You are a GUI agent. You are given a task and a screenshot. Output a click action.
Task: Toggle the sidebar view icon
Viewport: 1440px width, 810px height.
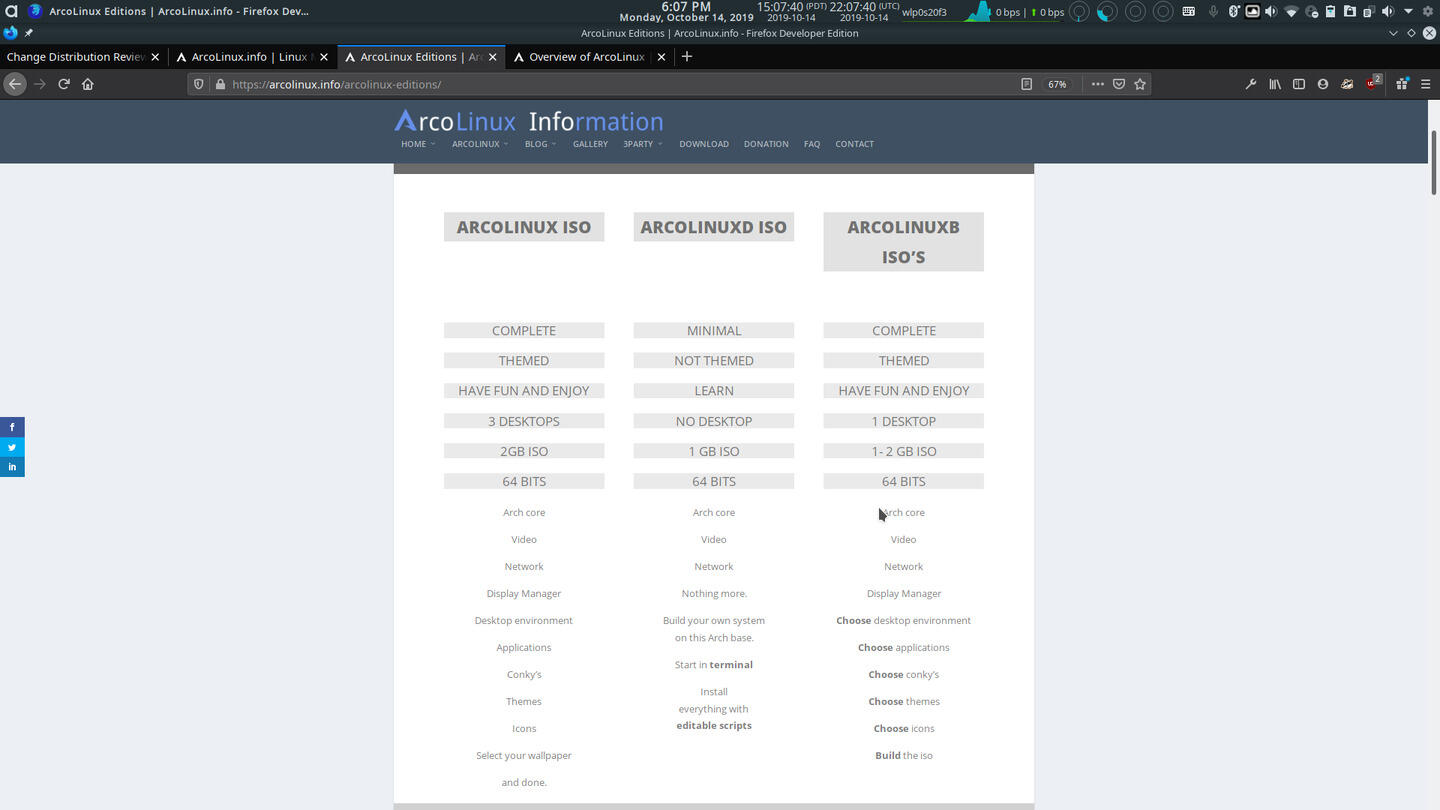point(1299,84)
